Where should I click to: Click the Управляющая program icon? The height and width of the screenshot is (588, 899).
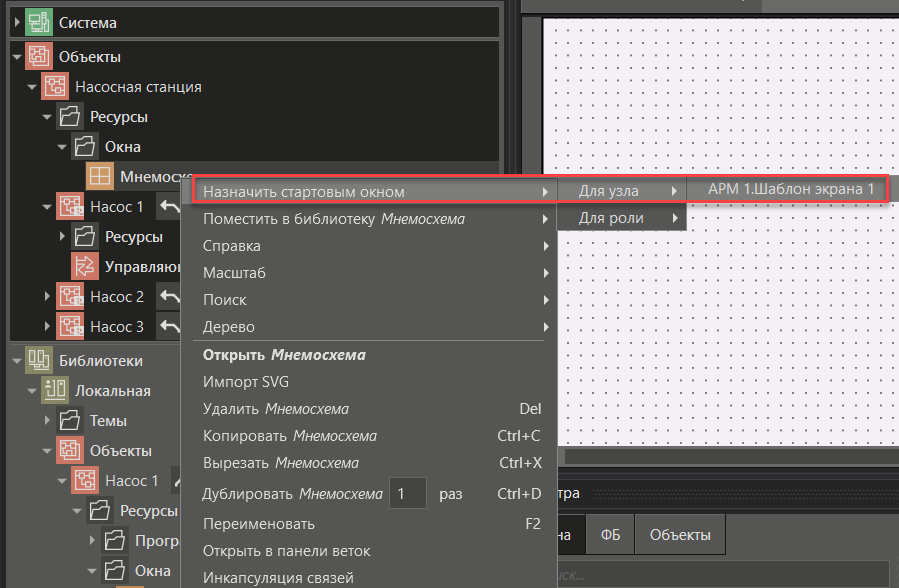[85, 267]
